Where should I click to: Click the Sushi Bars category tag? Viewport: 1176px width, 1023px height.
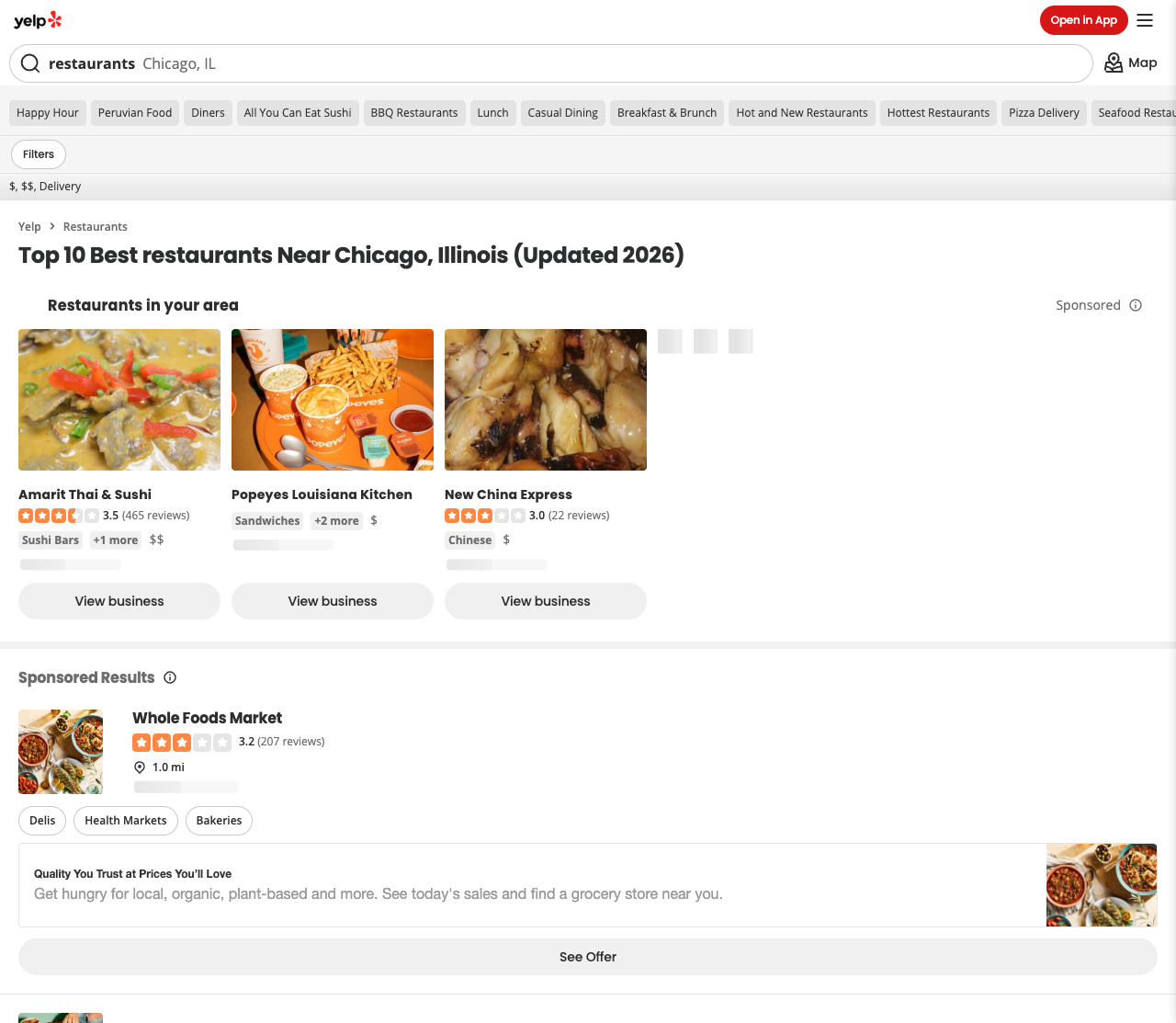[x=51, y=540]
